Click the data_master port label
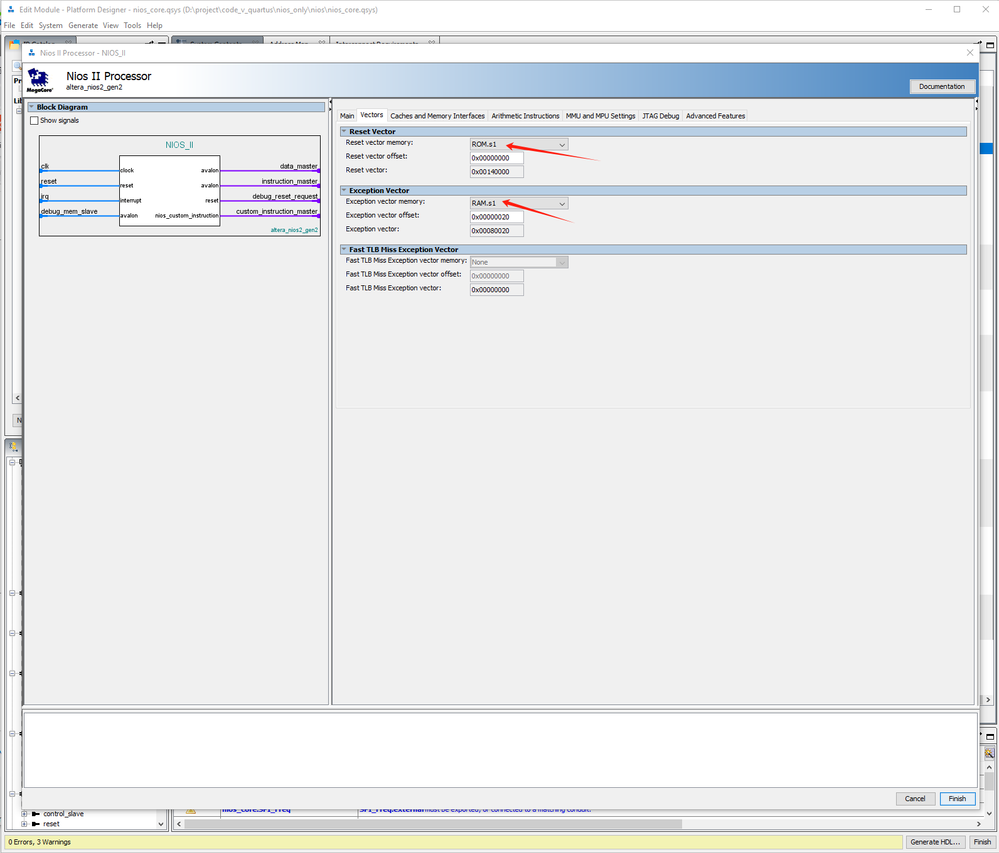Viewport: 999px width, 853px height. click(298, 166)
